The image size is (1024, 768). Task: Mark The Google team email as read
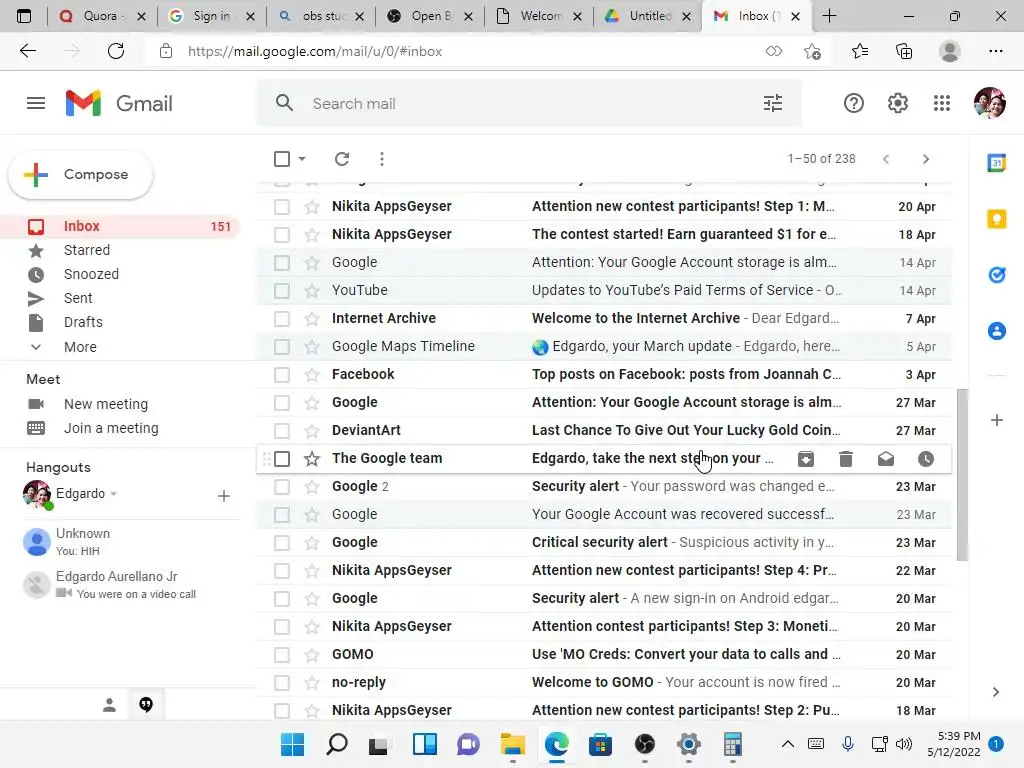point(886,459)
